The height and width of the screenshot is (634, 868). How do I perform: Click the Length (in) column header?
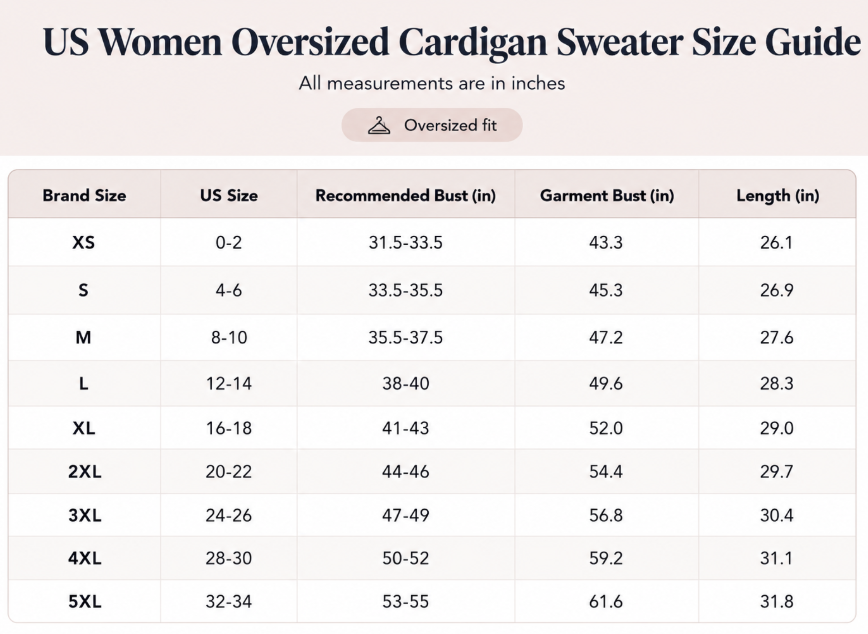point(777,195)
